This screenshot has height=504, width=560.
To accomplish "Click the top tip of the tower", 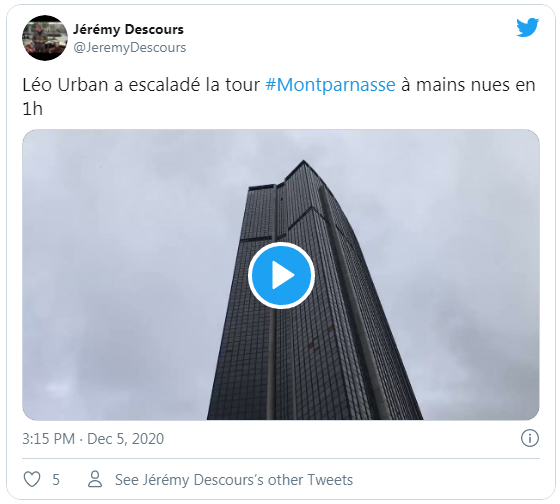I will (x=303, y=163).
